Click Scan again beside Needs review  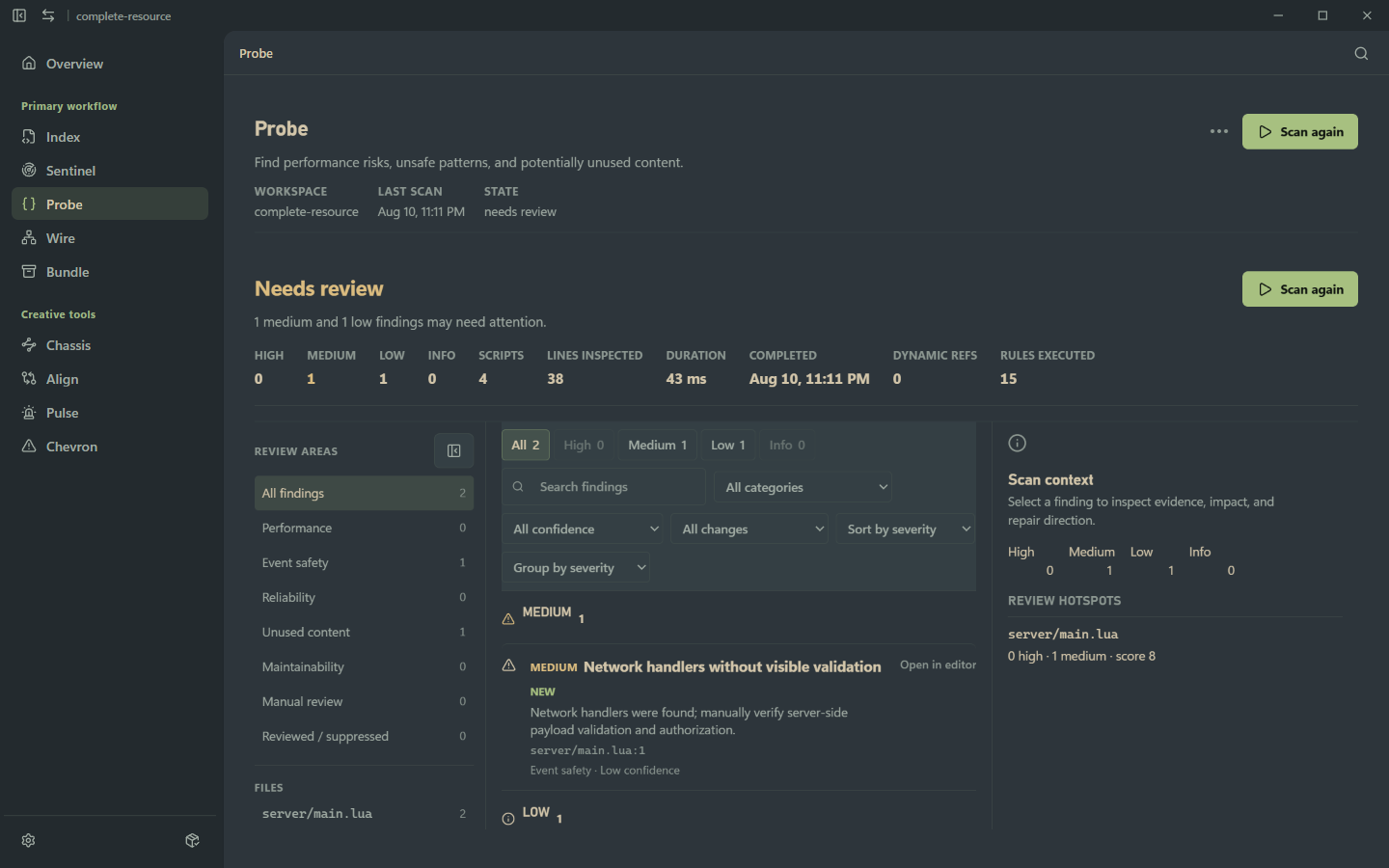coord(1300,288)
